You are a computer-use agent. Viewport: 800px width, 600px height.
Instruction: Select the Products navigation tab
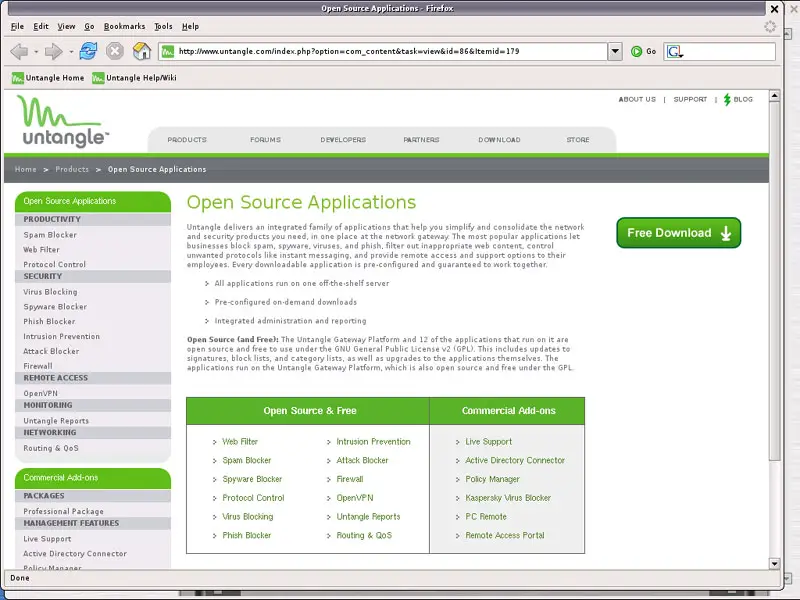click(x=187, y=140)
